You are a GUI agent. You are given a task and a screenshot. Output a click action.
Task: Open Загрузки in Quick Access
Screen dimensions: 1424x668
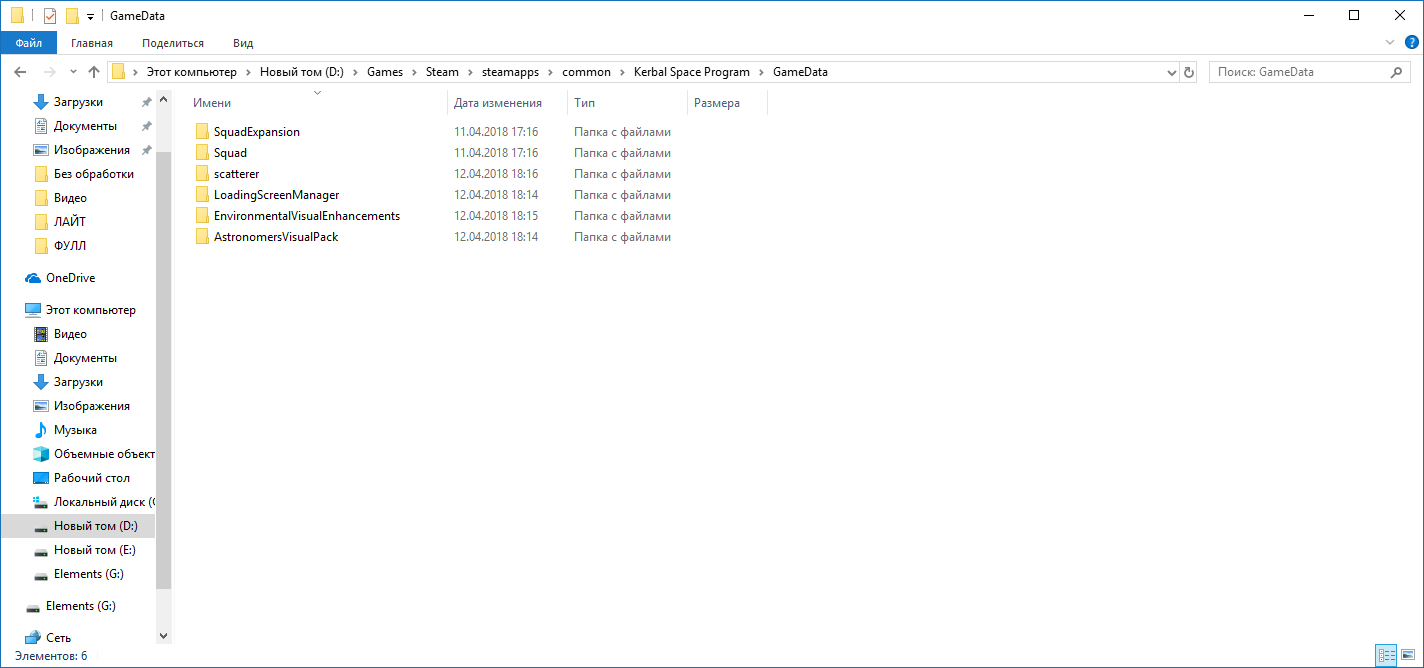tap(78, 102)
